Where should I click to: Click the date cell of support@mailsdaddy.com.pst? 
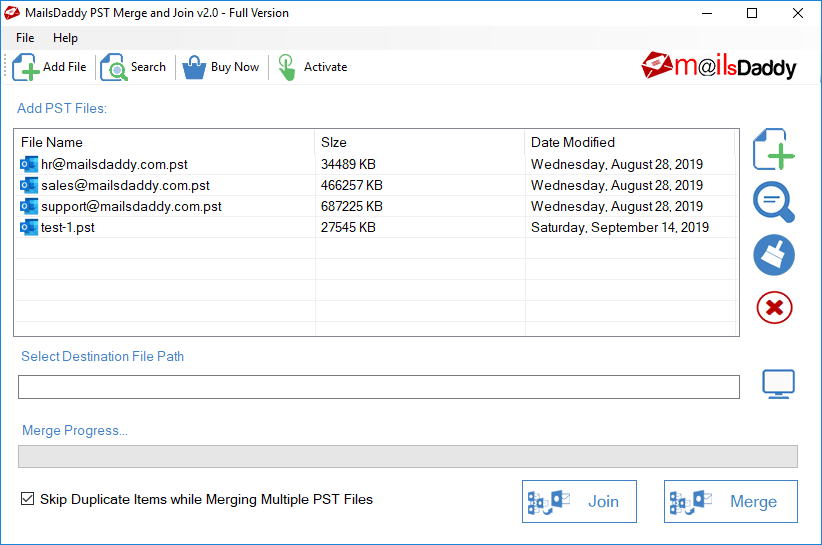coord(616,206)
